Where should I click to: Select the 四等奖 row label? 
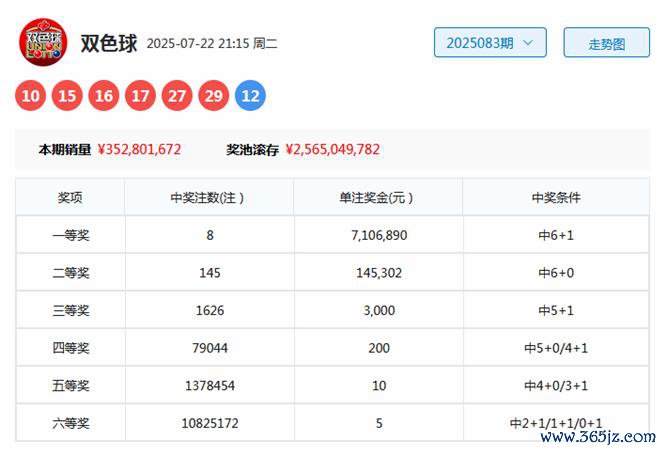71,348
